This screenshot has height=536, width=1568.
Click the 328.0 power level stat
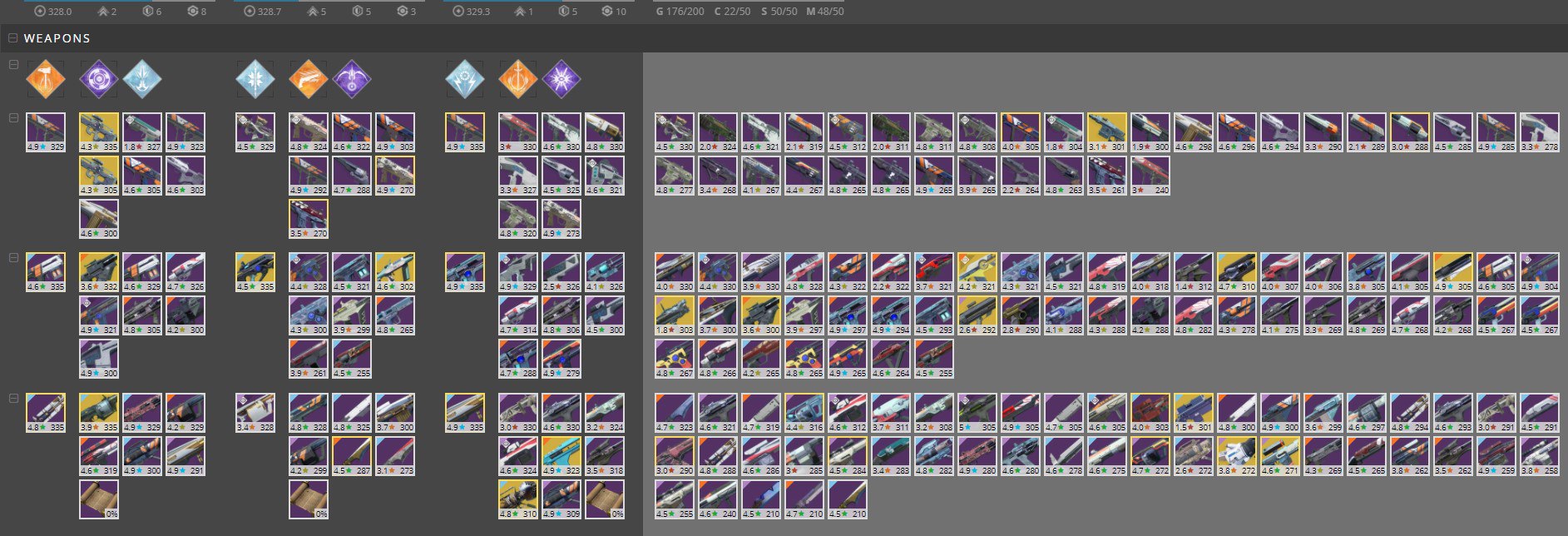pyautogui.click(x=53, y=12)
